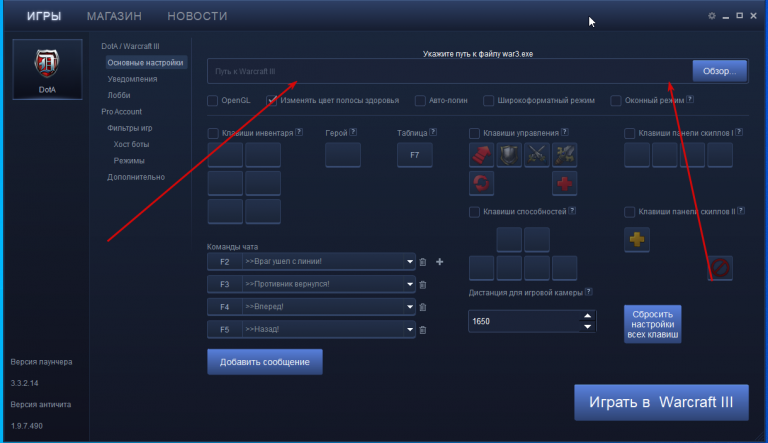Open the ИГРЫ tab
This screenshot has width=768, height=443.
click(44, 16)
